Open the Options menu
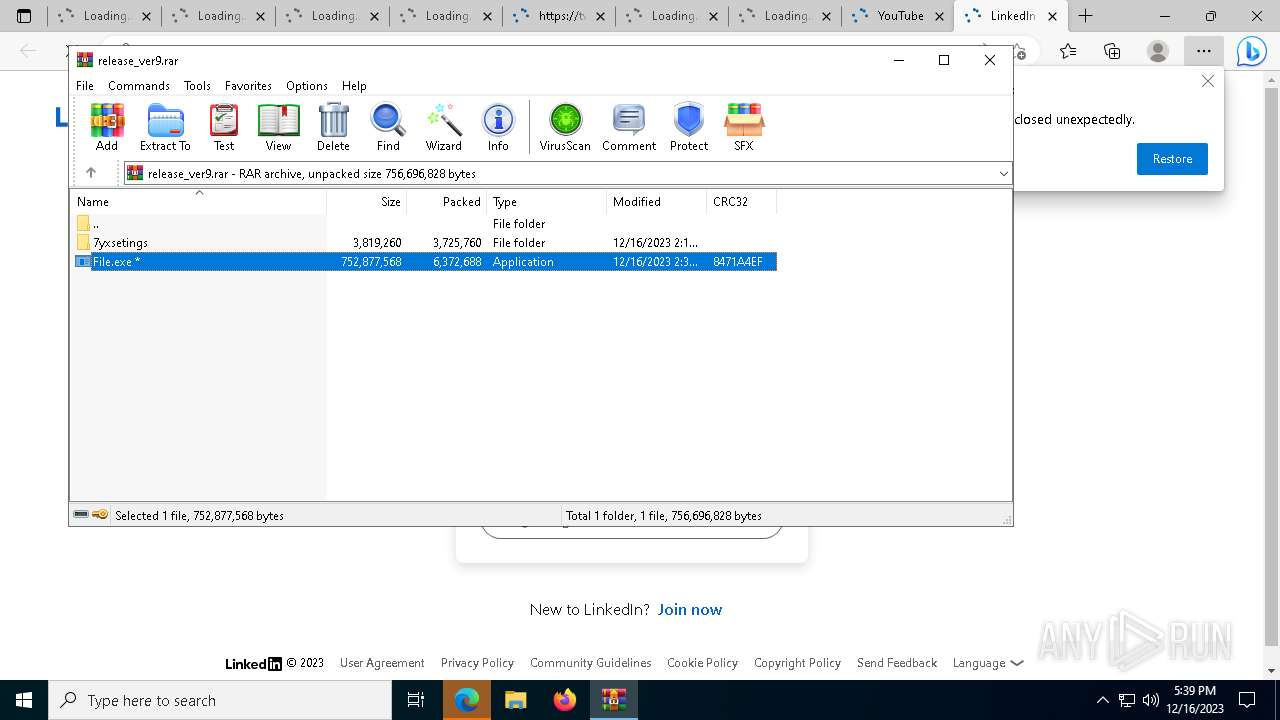1280x720 pixels. coord(307,86)
